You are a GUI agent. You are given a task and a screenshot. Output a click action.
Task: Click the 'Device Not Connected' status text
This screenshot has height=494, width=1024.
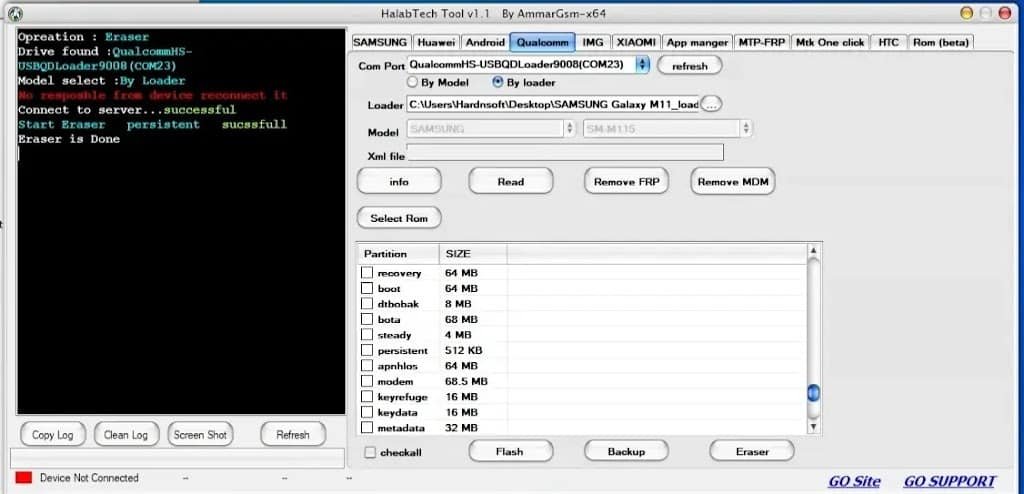pos(89,478)
